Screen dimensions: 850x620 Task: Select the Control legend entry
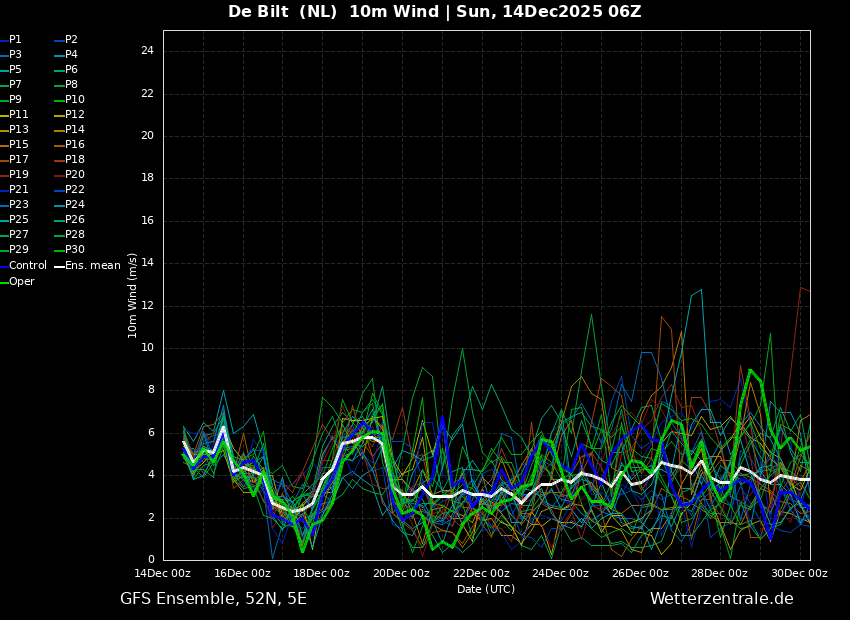[x=27, y=266]
